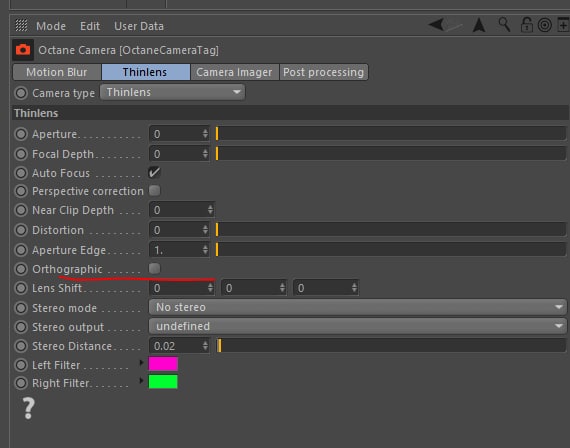
Task: Toggle the Stereo mode keyframe circle
Action: (21, 308)
